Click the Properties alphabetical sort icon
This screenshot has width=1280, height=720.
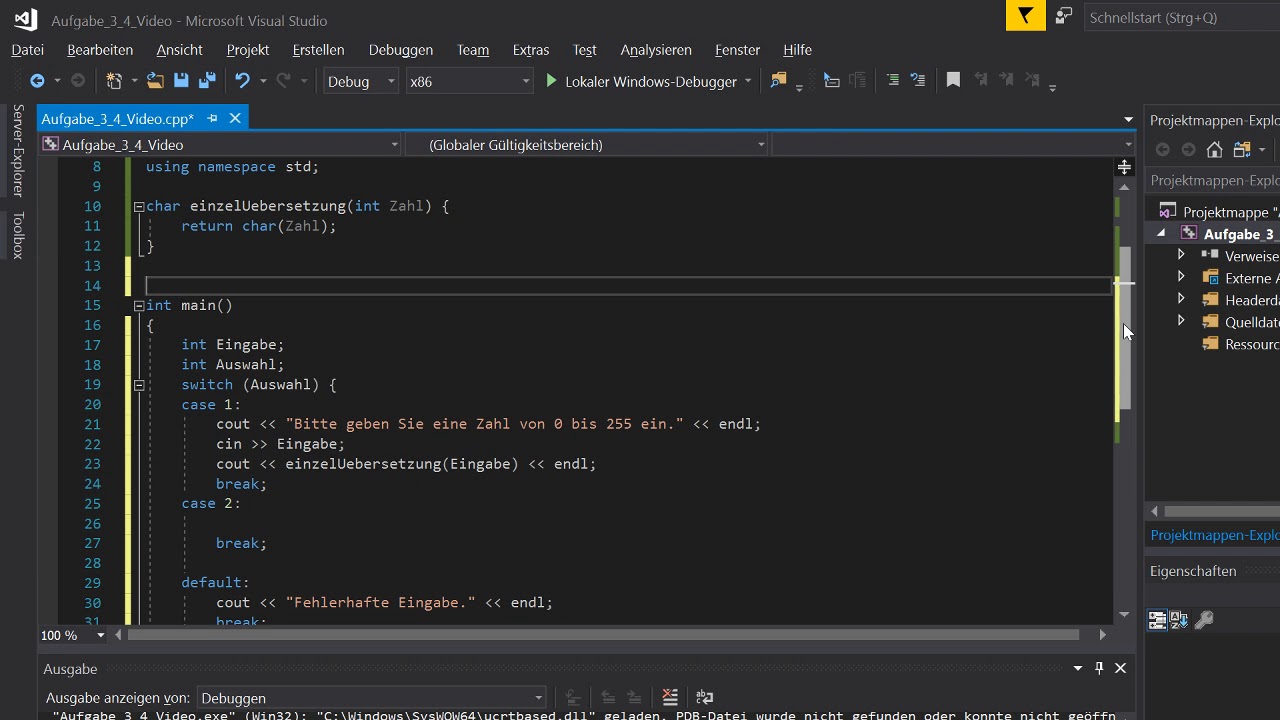pos(1179,620)
